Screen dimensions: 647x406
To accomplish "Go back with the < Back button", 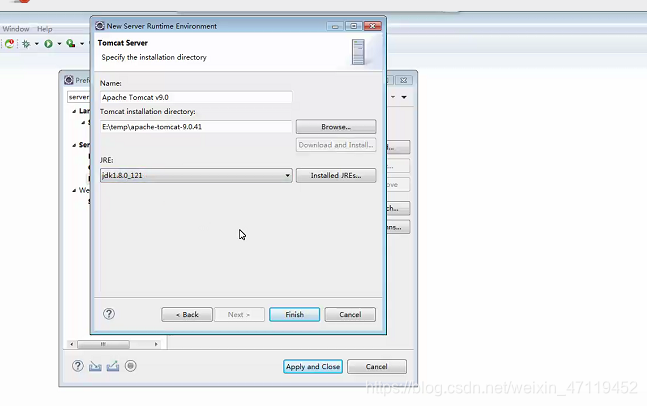I will [187, 314].
